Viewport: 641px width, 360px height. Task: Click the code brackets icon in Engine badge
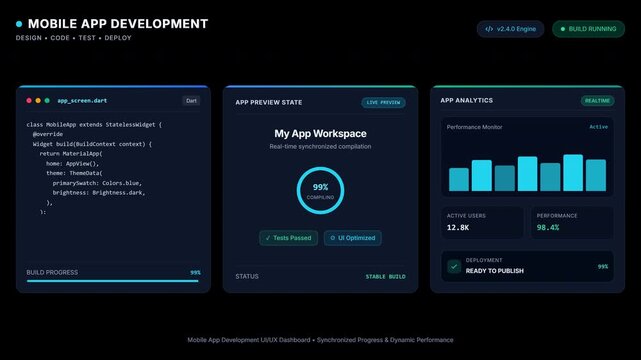tap(489, 29)
